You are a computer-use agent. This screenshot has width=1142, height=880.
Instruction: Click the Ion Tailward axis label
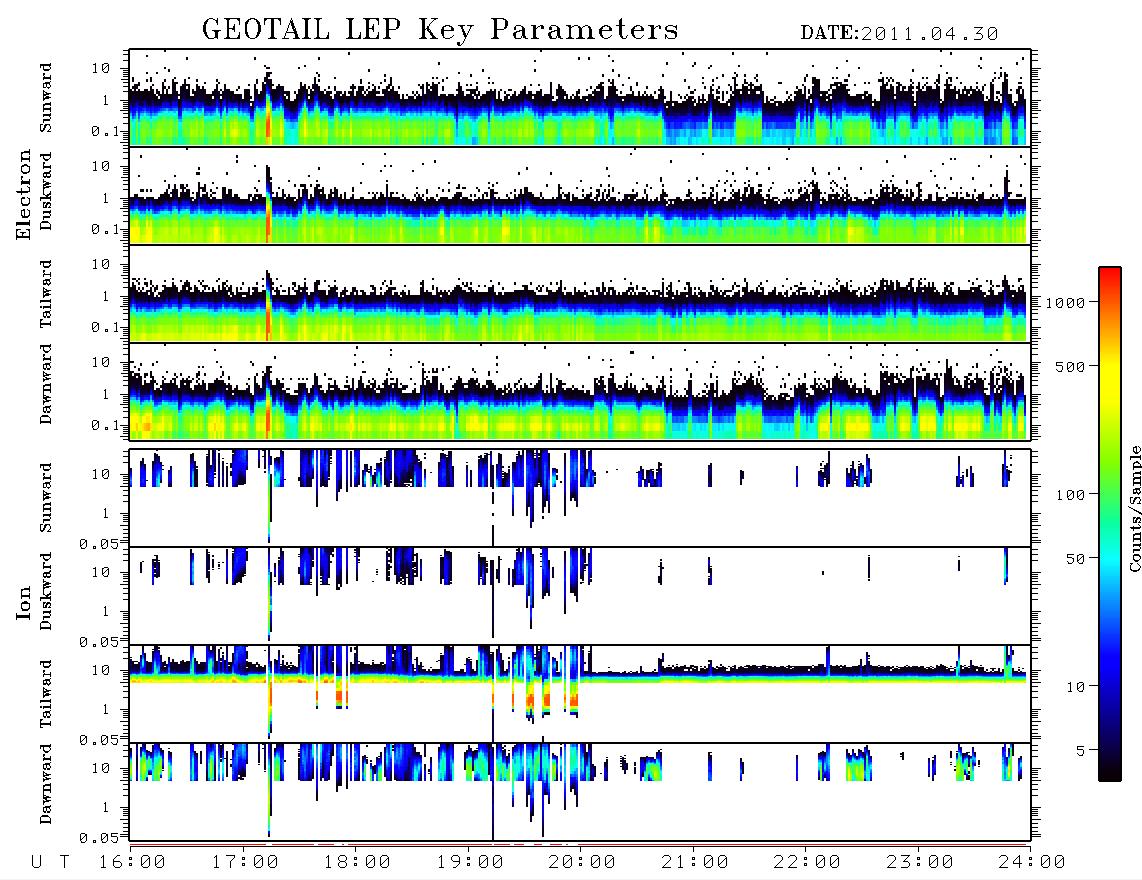point(46,694)
